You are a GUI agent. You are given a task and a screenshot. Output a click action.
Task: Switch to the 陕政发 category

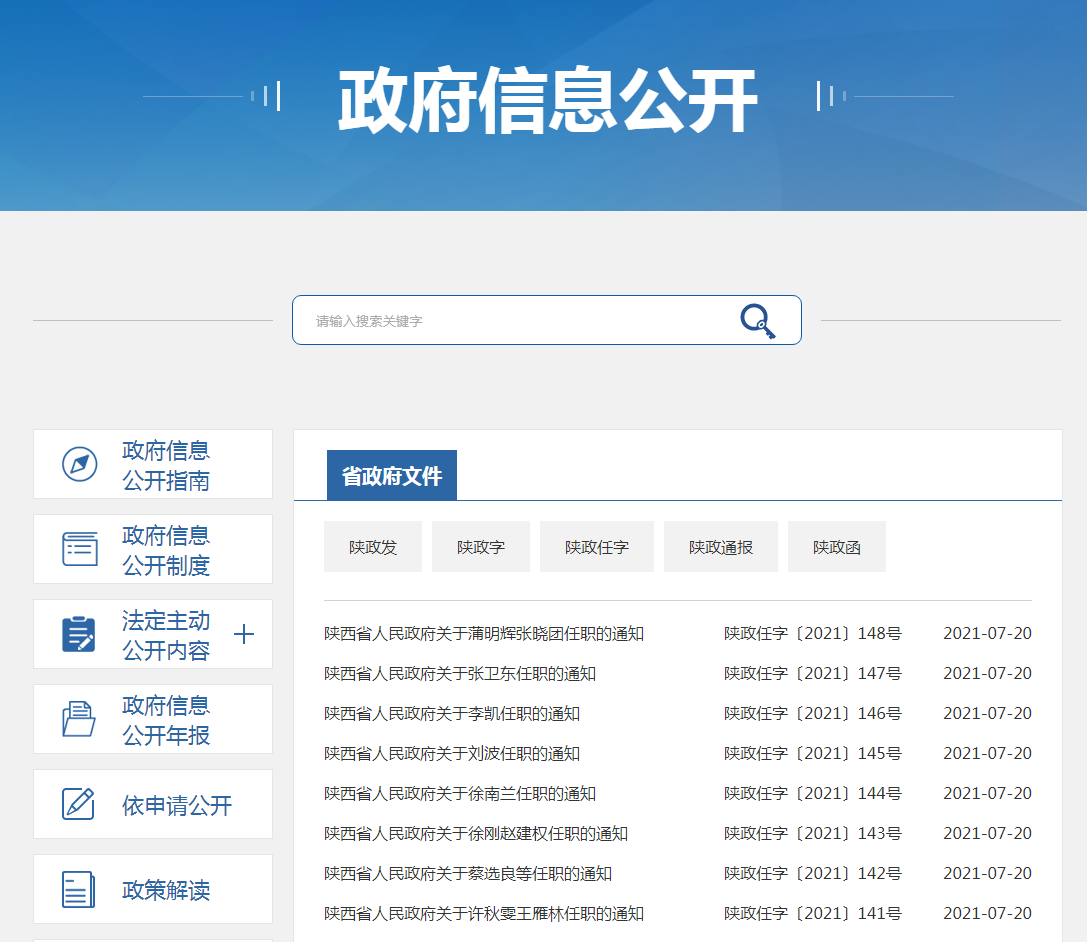coord(373,547)
